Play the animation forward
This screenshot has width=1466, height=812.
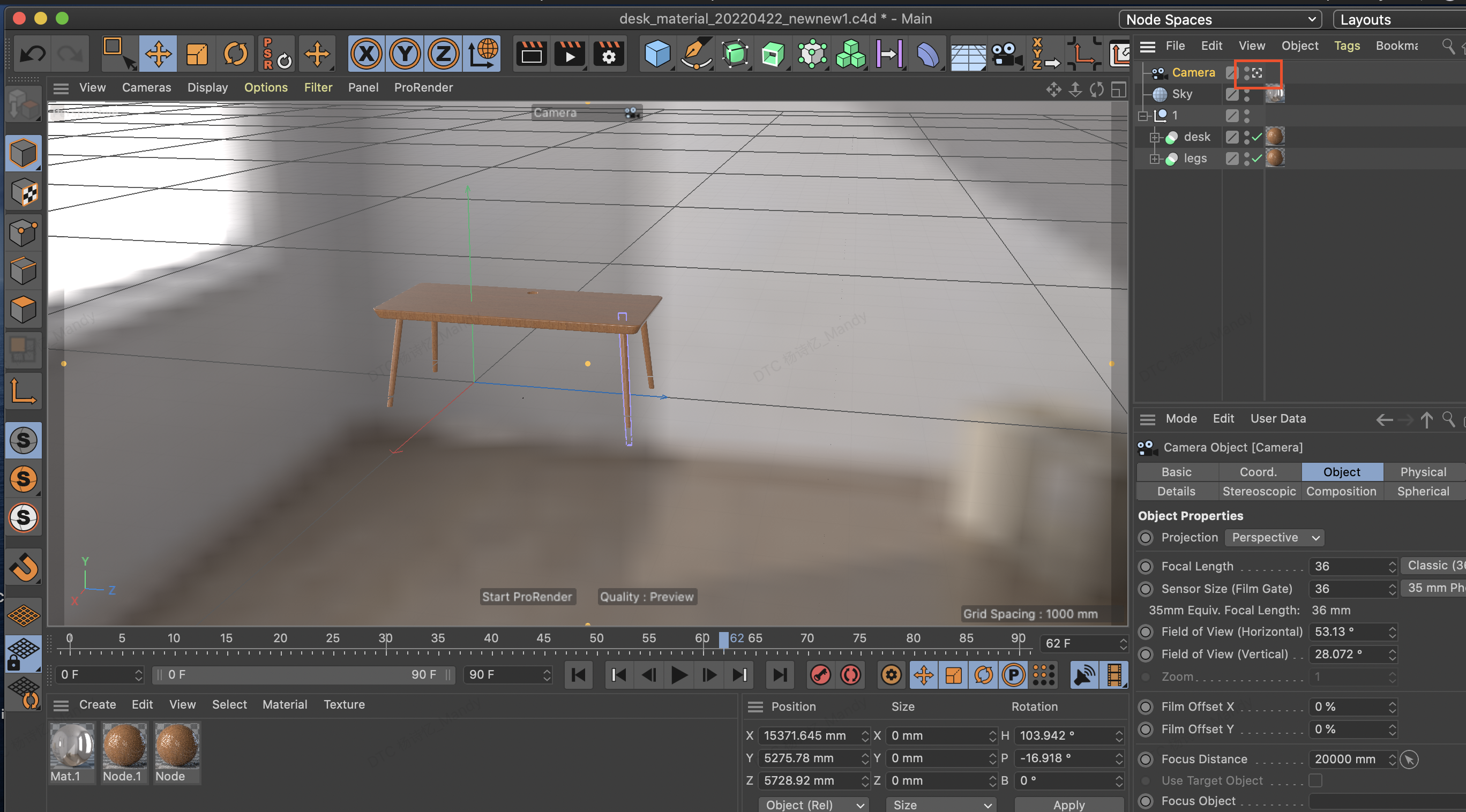pyautogui.click(x=679, y=675)
